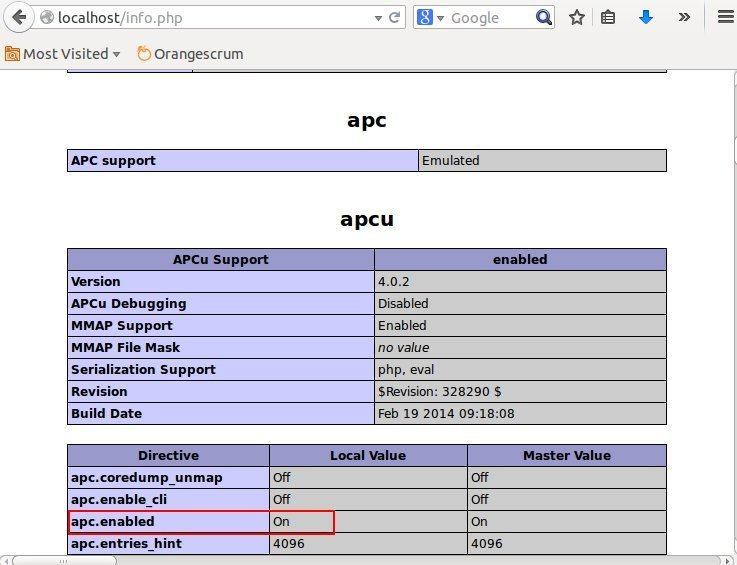Show more toolbar tools chevron
Image resolution: width=737 pixels, height=565 pixels.
pos(684,18)
